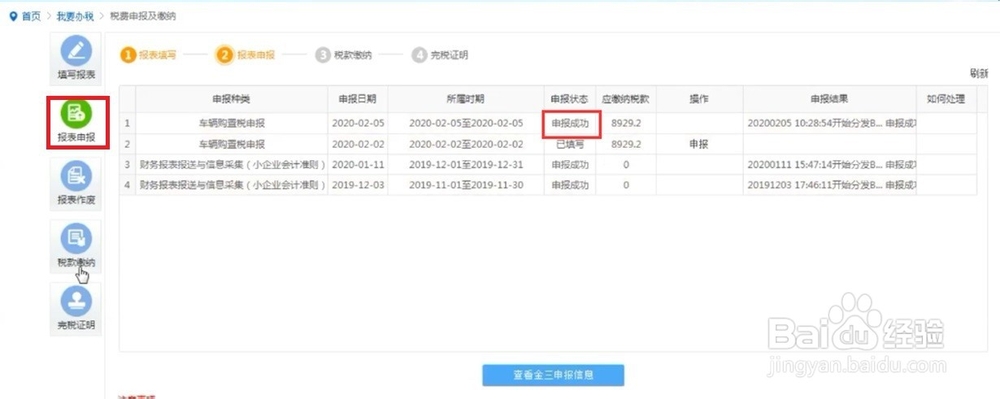The image size is (1000, 399).
Task: Click the 如何处理 column header
Action: click(946, 99)
